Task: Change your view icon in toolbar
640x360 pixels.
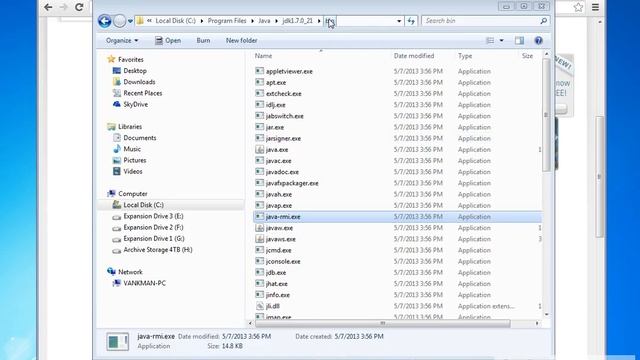Action: coord(490,40)
